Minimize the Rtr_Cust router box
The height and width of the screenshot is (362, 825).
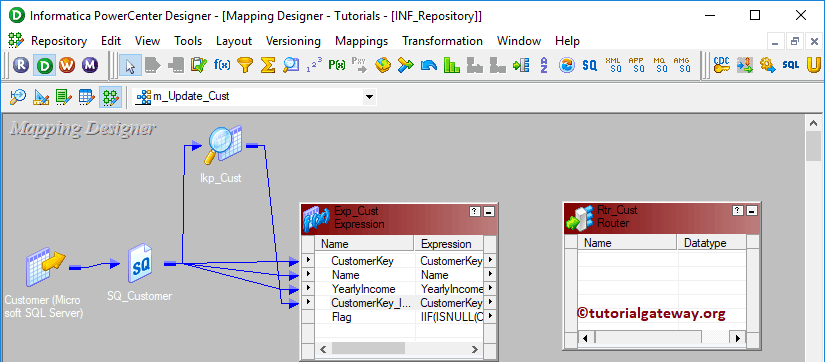pos(752,210)
